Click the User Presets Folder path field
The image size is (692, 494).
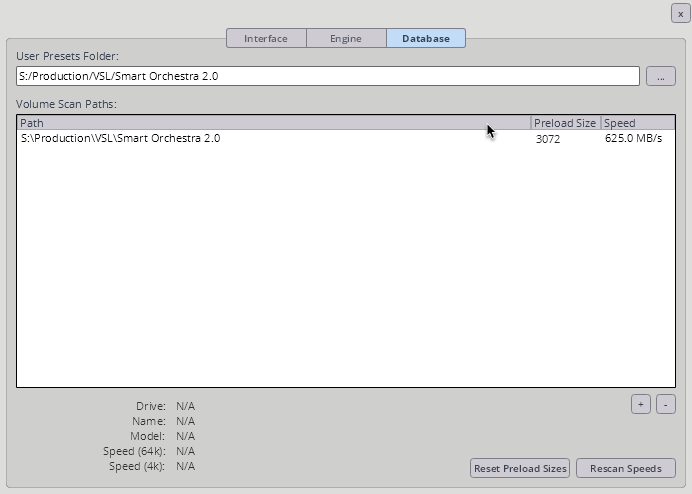[x=328, y=76]
